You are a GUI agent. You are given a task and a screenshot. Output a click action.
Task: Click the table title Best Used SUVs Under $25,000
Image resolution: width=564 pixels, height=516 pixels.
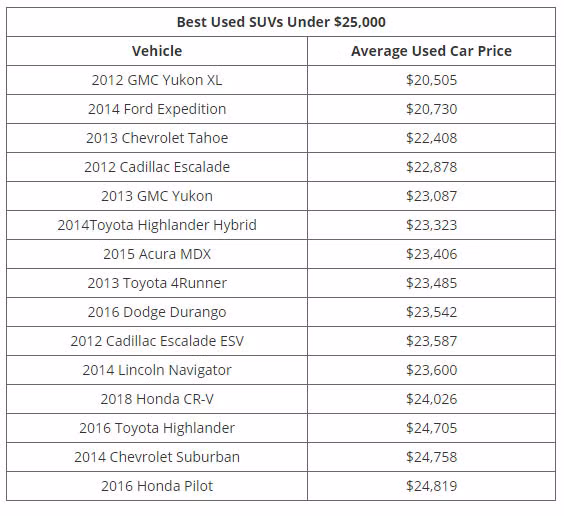point(281,22)
